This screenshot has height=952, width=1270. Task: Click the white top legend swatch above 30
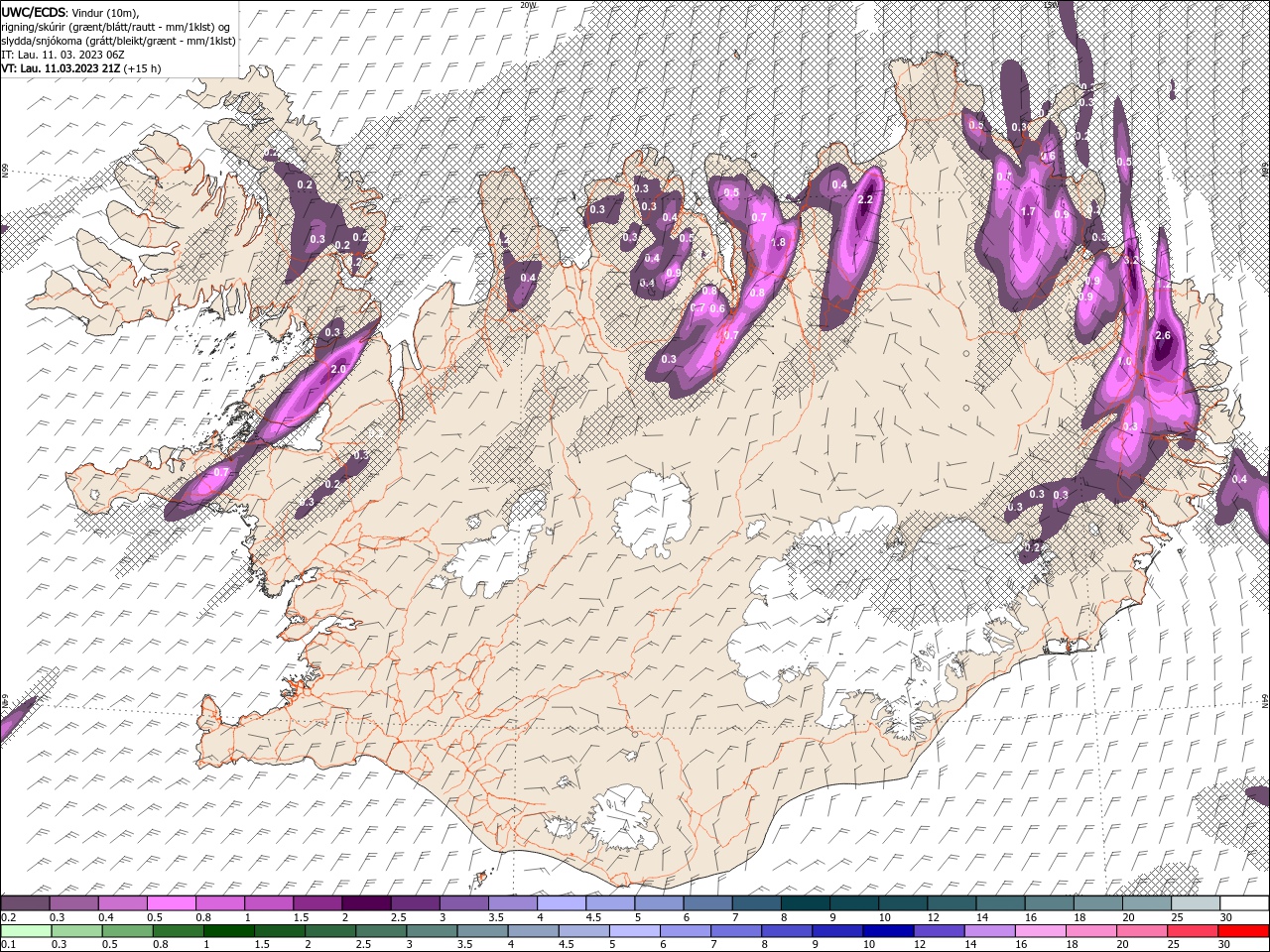tap(1242, 903)
